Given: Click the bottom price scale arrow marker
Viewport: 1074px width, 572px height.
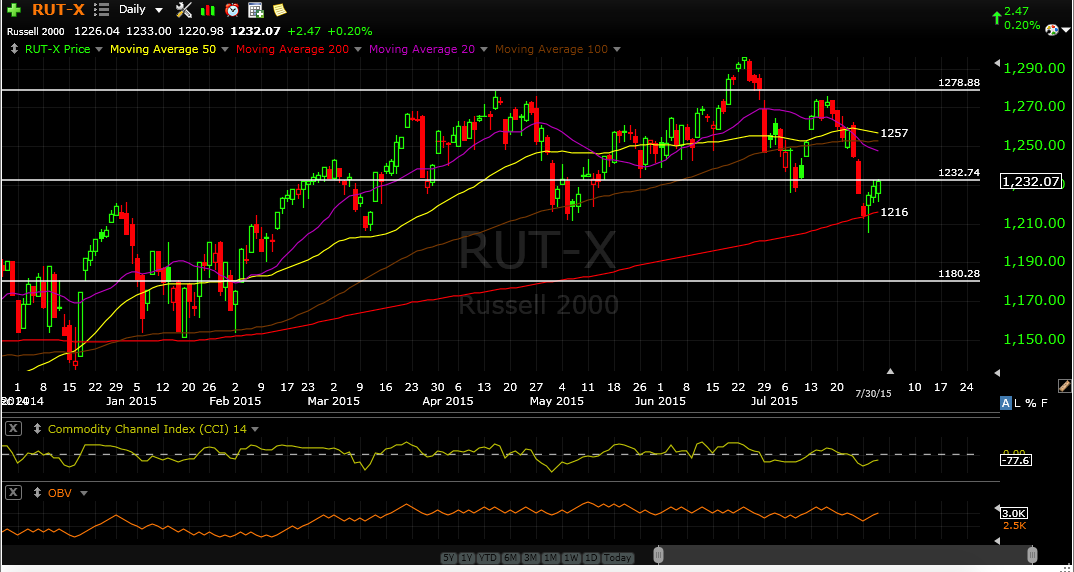Looking at the screenshot, I should pos(997,373).
